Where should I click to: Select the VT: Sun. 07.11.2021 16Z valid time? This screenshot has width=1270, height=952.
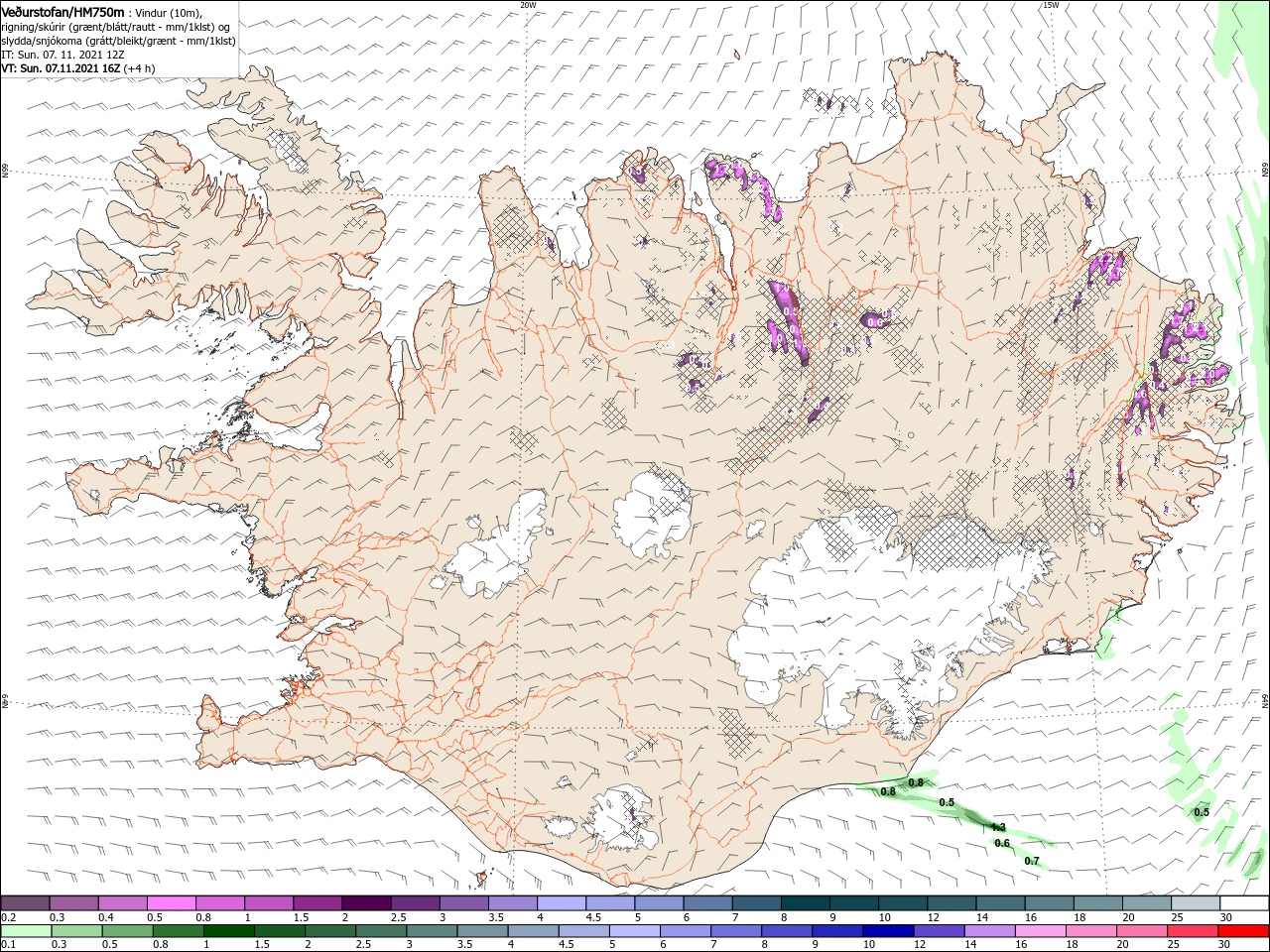(x=61, y=68)
